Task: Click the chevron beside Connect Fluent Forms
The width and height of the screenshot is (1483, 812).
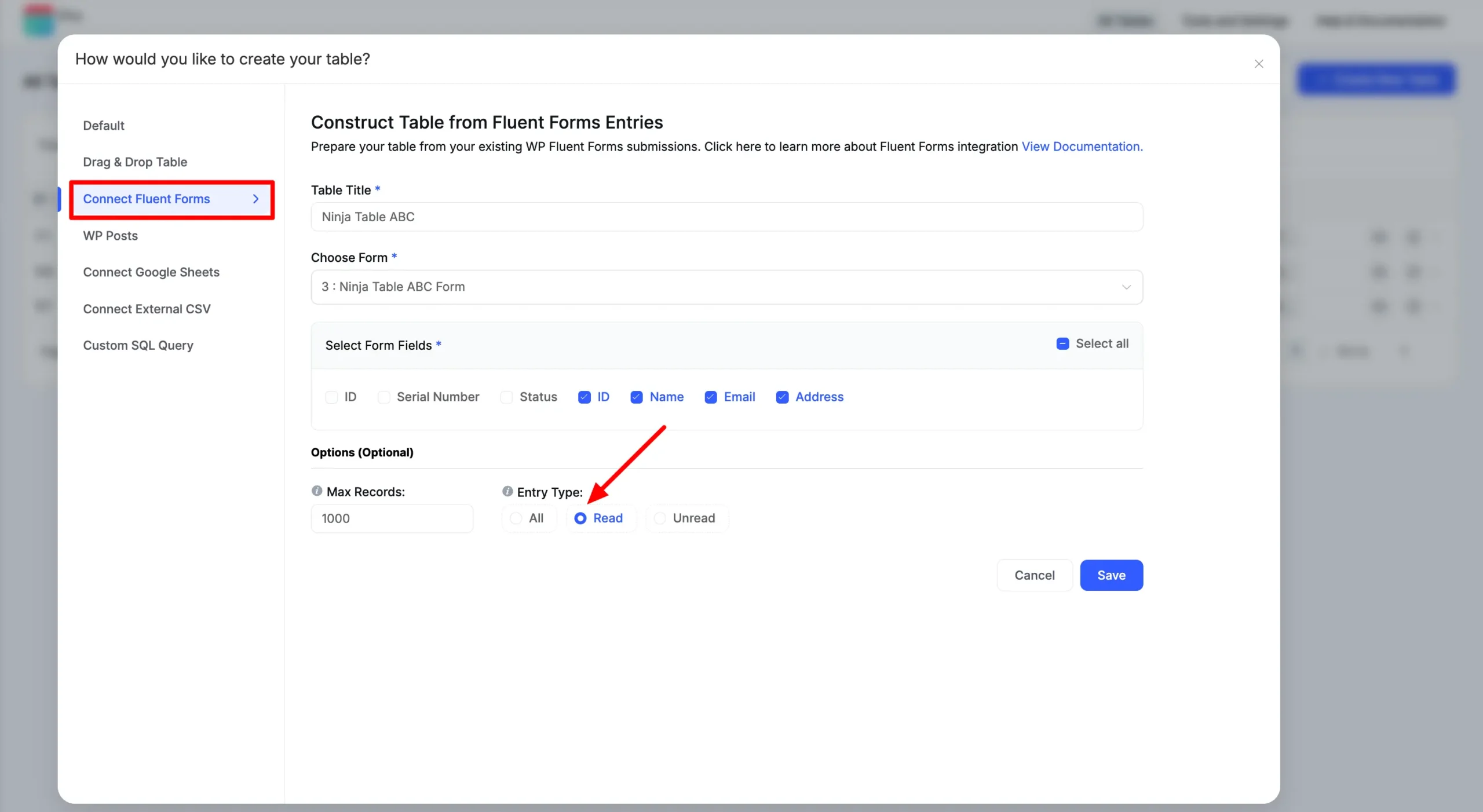Action: 256,199
